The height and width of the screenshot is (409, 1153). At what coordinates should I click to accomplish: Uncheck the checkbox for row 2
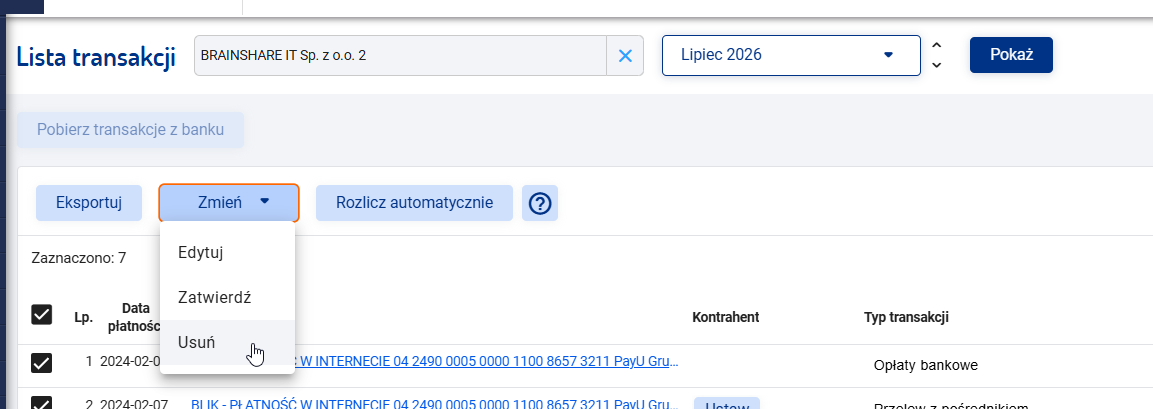pos(42,403)
